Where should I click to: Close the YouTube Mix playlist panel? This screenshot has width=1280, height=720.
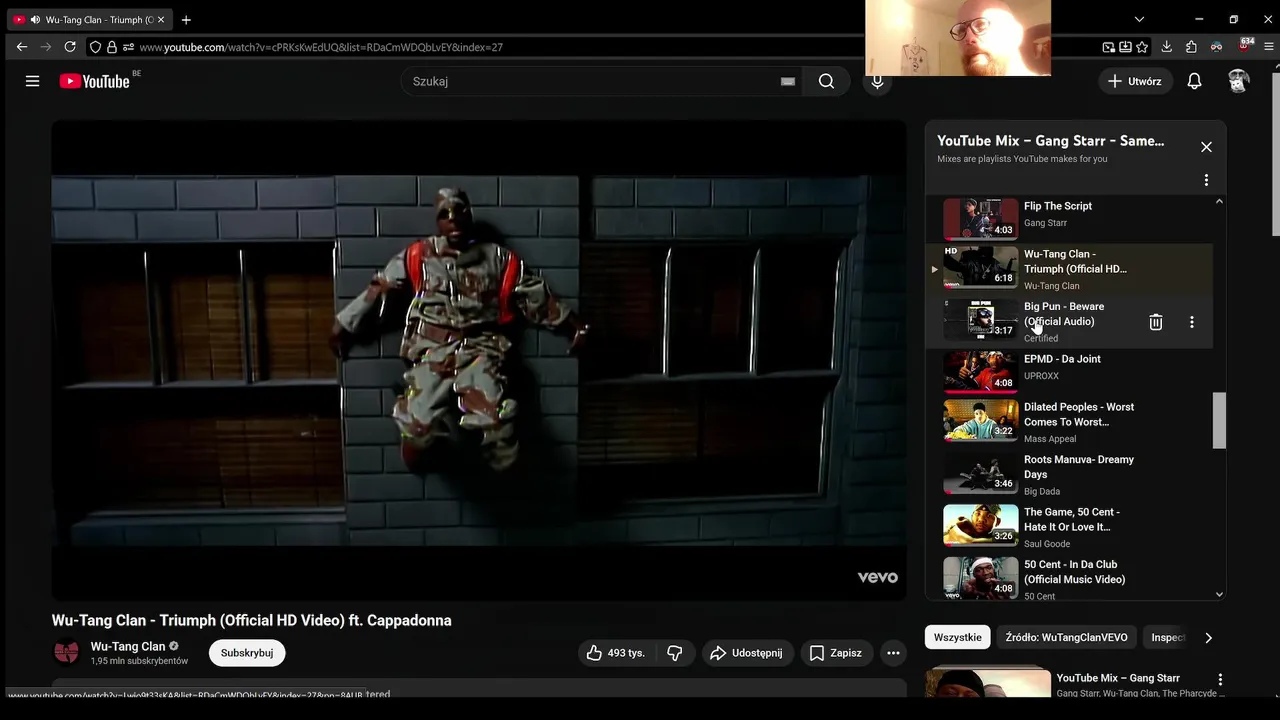pos(1206,147)
